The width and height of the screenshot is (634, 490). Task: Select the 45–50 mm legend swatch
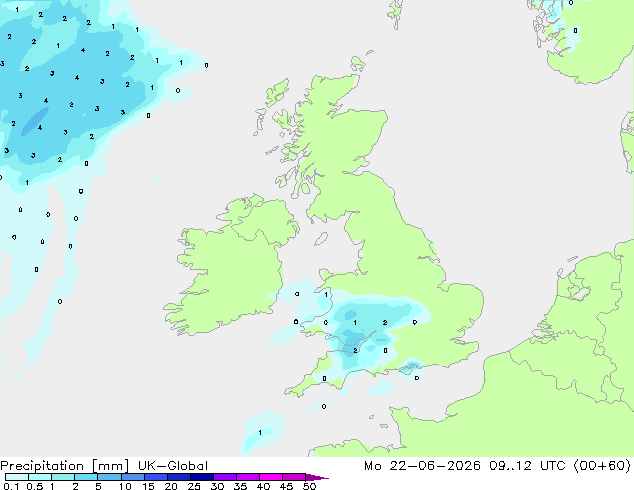tap(293, 477)
